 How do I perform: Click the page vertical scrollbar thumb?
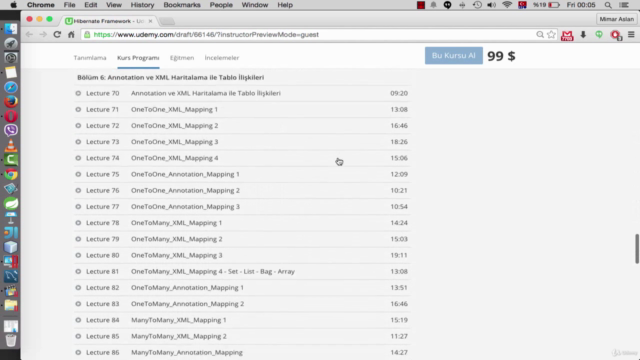click(x=637, y=249)
